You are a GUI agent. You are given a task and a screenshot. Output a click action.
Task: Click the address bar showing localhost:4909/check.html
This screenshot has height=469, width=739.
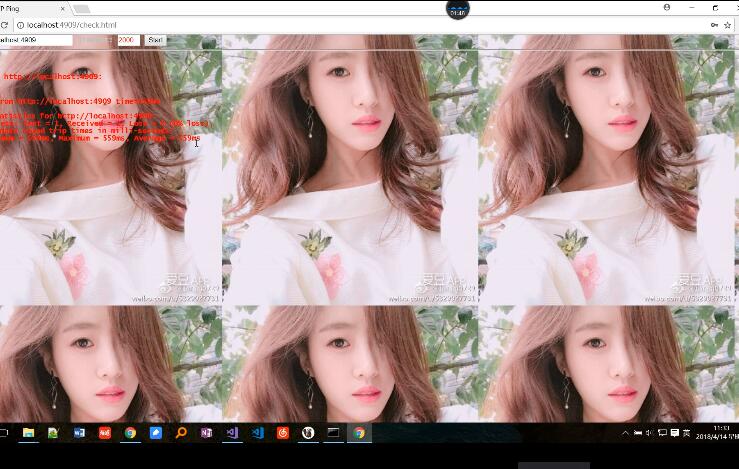click(358, 25)
